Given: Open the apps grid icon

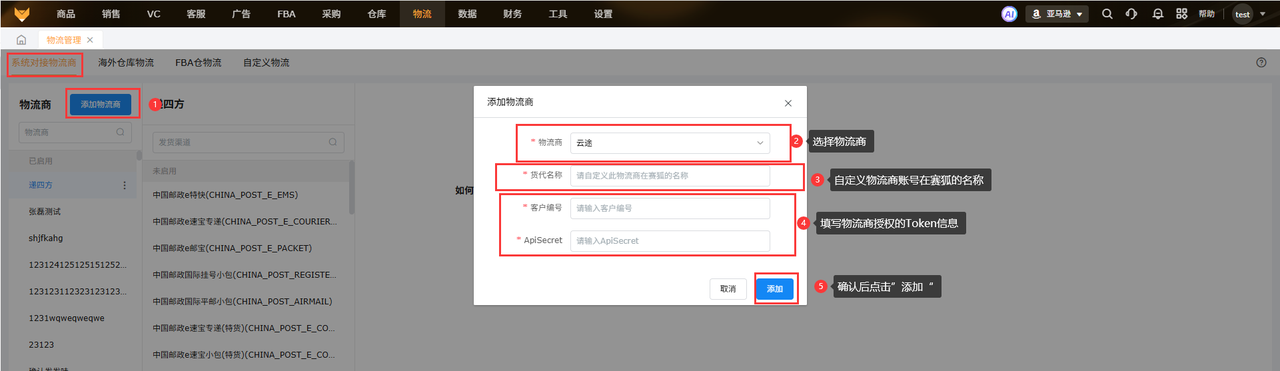Looking at the screenshot, I should [x=1182, y=14].
